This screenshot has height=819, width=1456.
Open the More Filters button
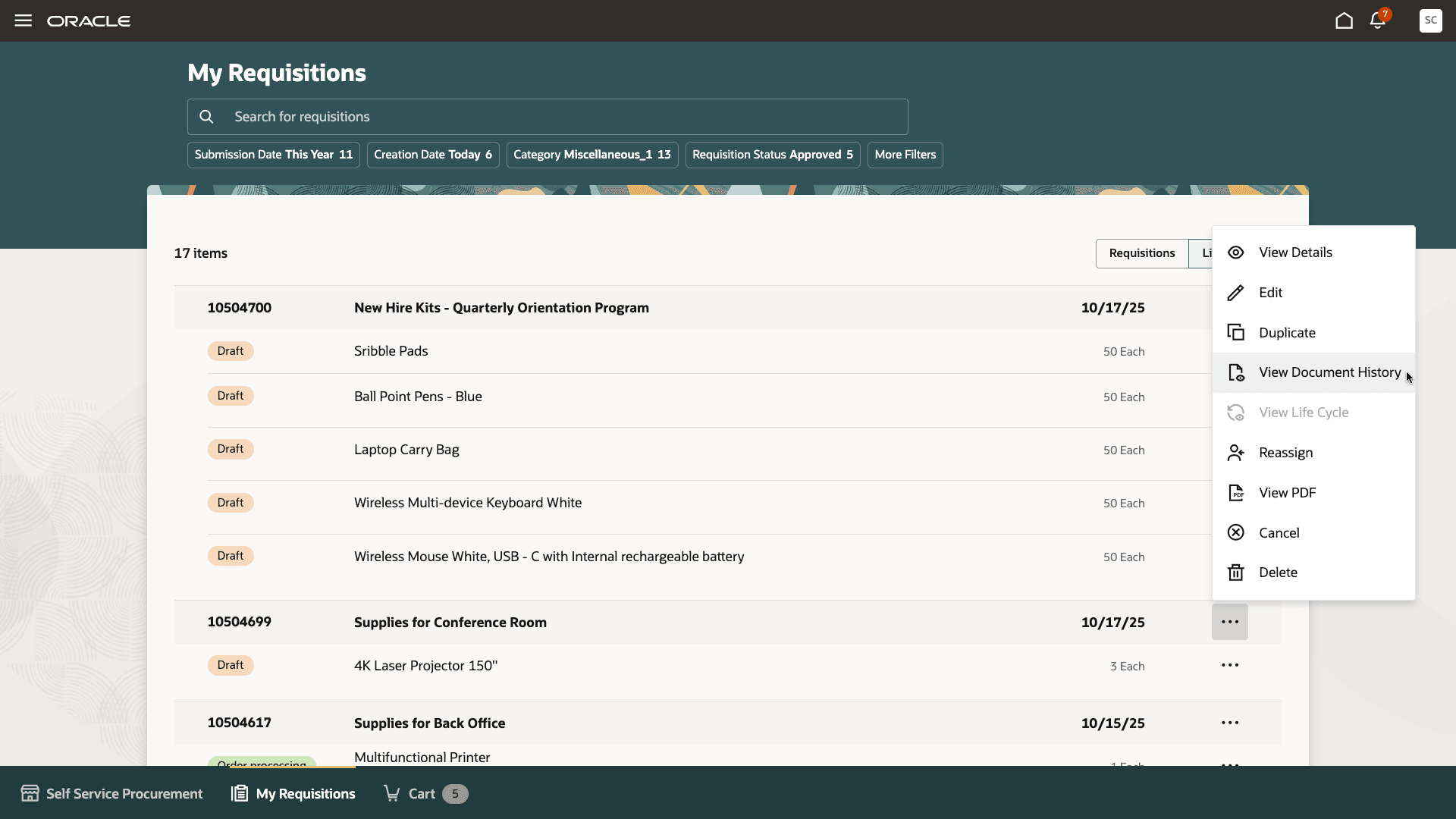[x=905, y=154]
